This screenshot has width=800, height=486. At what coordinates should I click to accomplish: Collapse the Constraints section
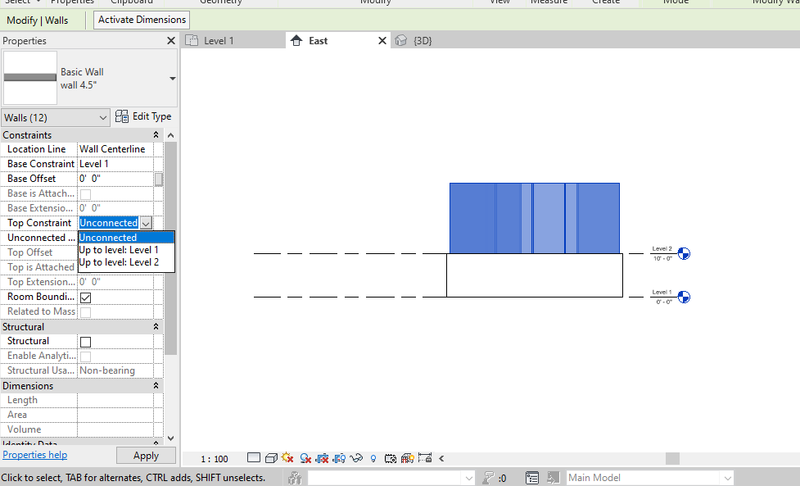click(x=156, y=135)
